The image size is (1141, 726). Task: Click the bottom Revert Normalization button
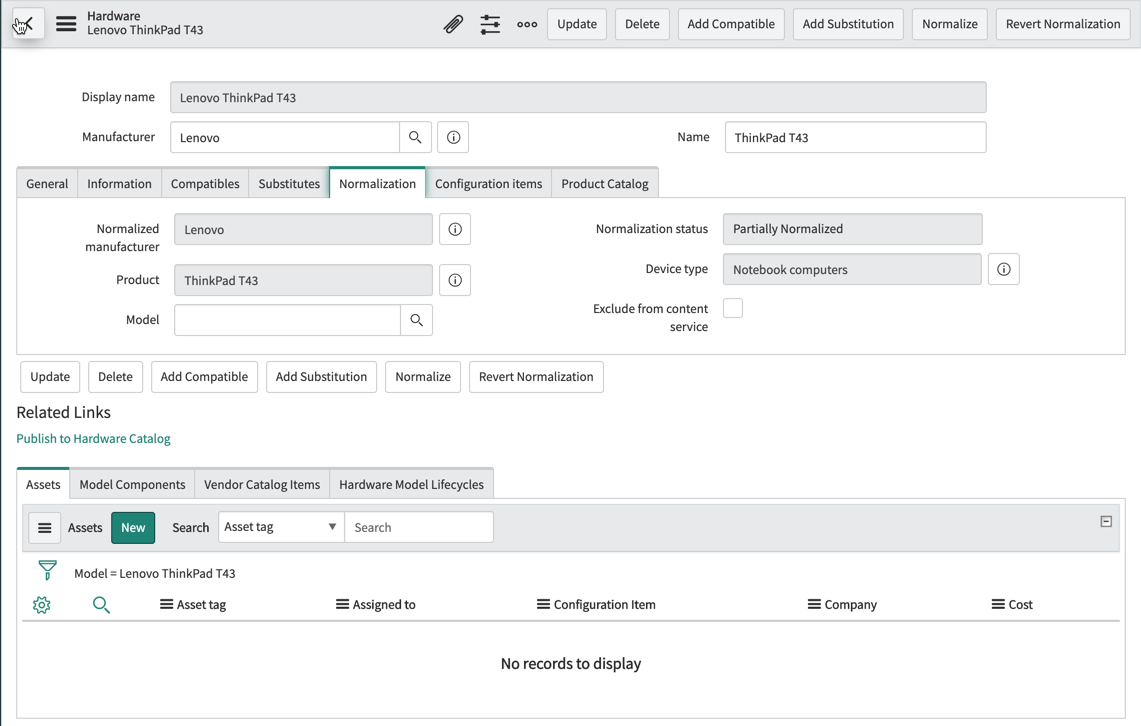point(536,377)
